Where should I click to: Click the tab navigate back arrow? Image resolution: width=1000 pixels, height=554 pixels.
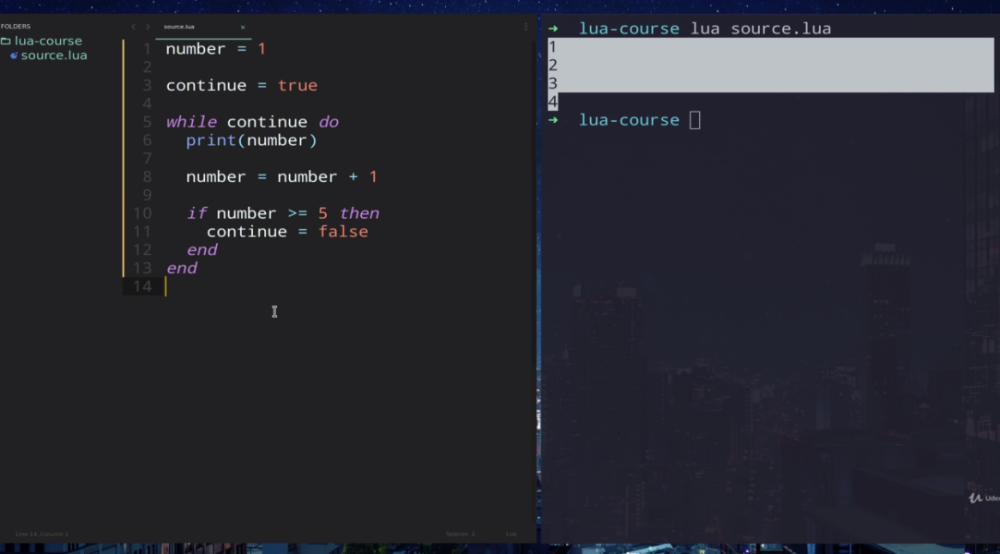point(133,27)
